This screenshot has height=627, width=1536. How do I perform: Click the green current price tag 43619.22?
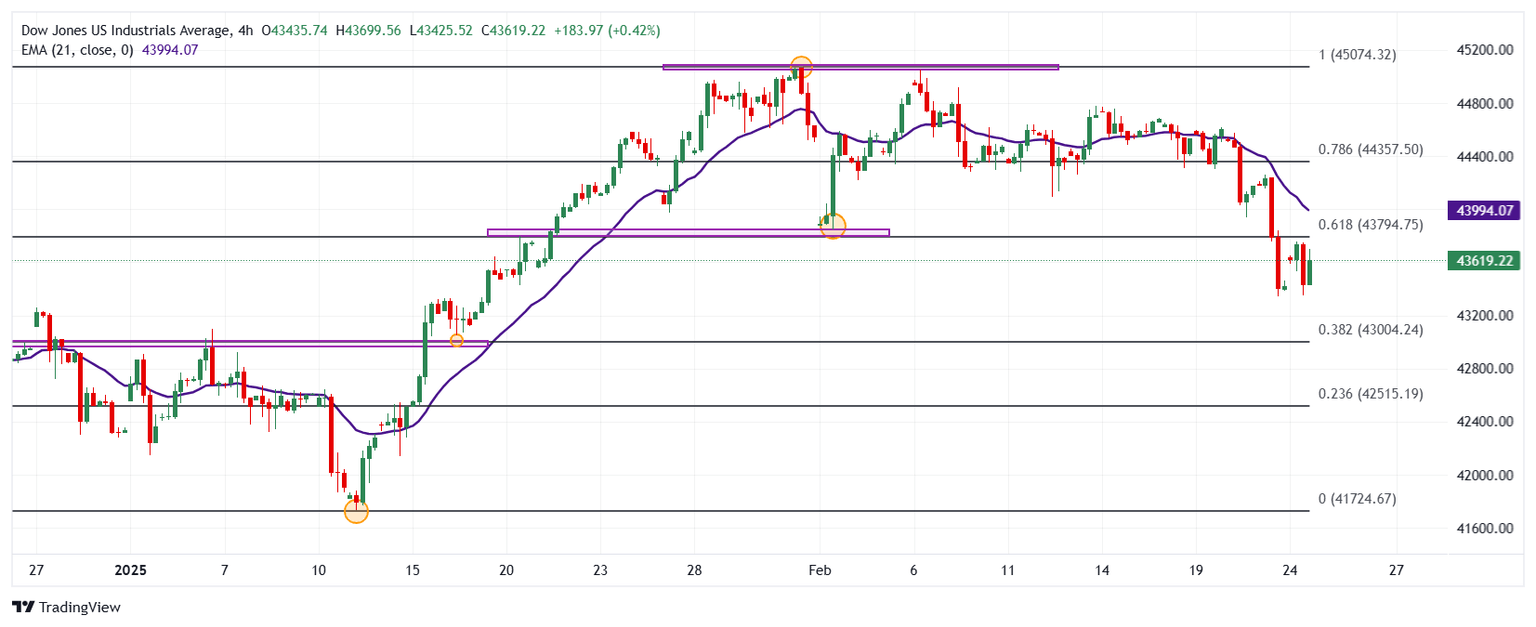click(1482, 261)
